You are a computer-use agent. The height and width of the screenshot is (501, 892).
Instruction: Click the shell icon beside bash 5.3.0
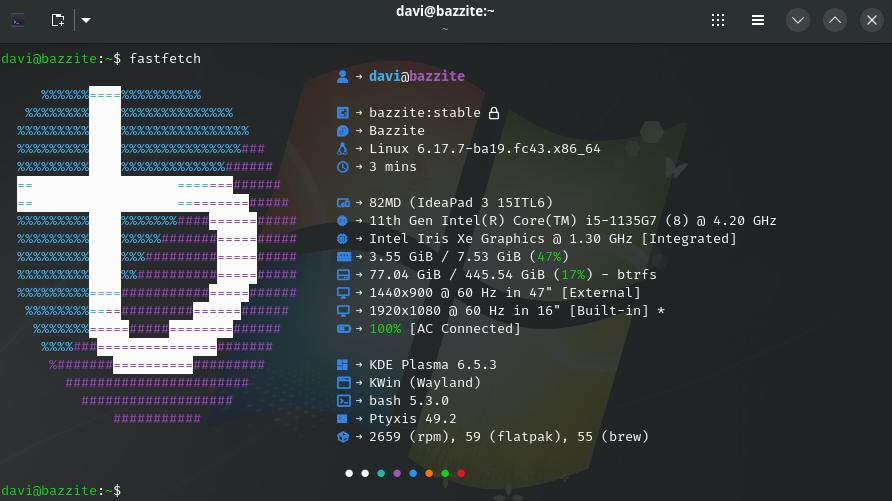(x=344, y=401)
